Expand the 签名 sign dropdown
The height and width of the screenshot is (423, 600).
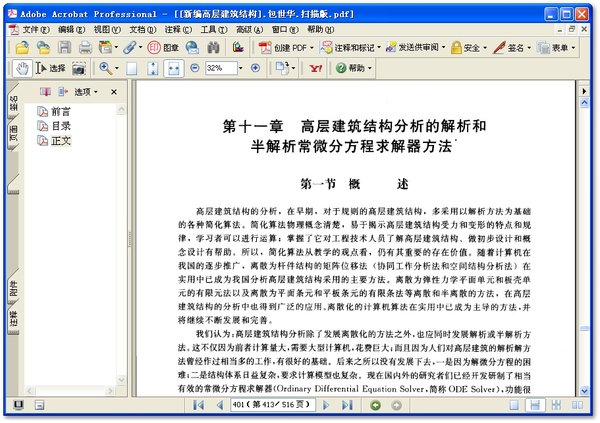pos(529,48)
